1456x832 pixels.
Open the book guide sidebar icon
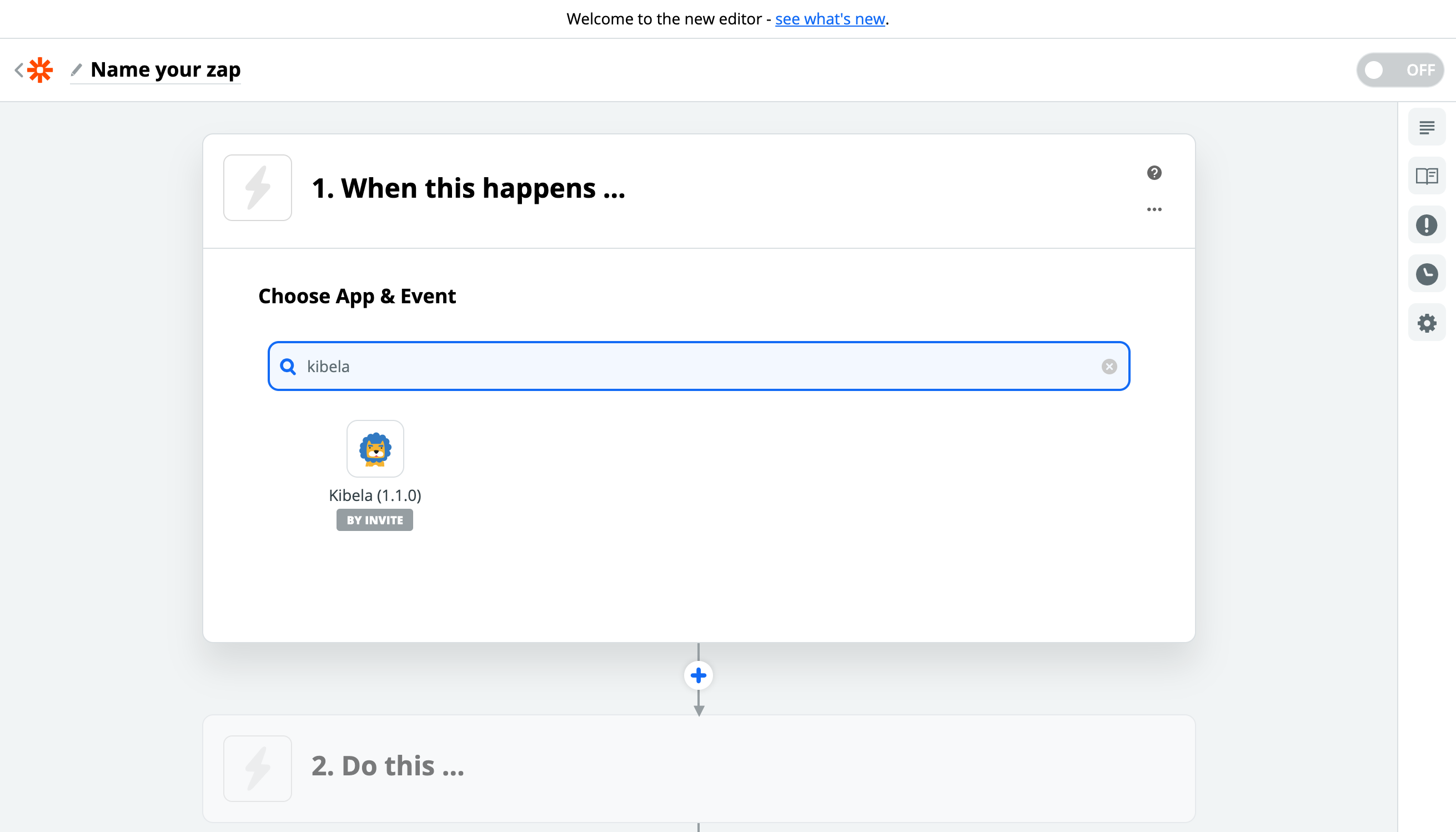point(1427,176)
